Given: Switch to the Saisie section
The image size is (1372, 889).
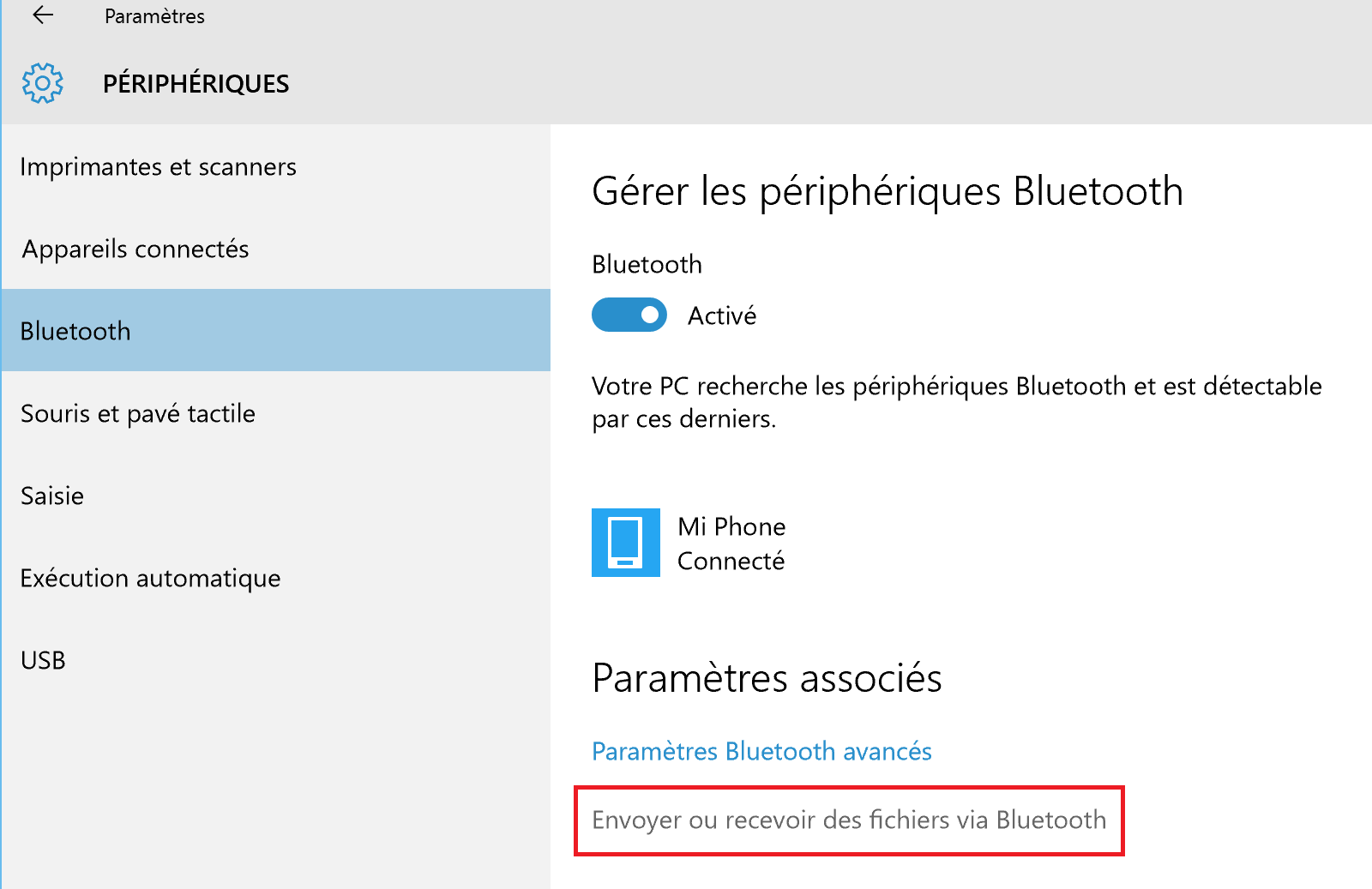Looking at the screenshot, I should [52, 496].
